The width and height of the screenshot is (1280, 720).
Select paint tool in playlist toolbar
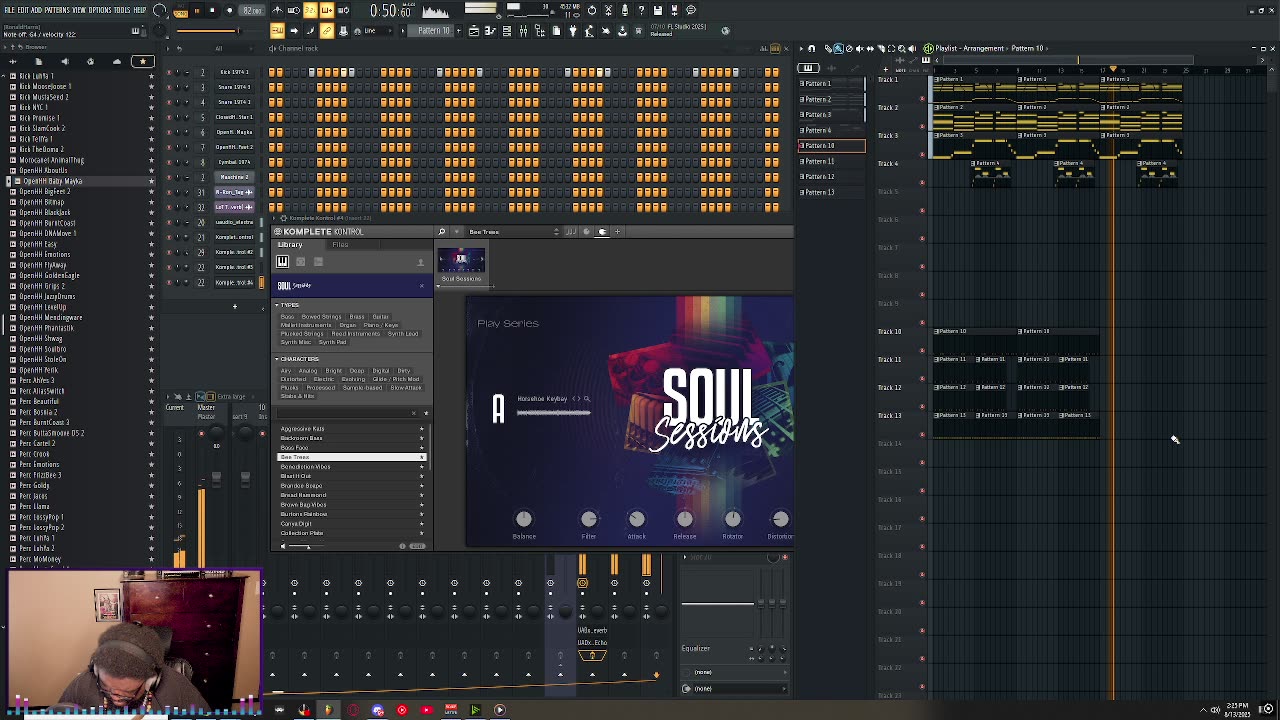[838, 48]
